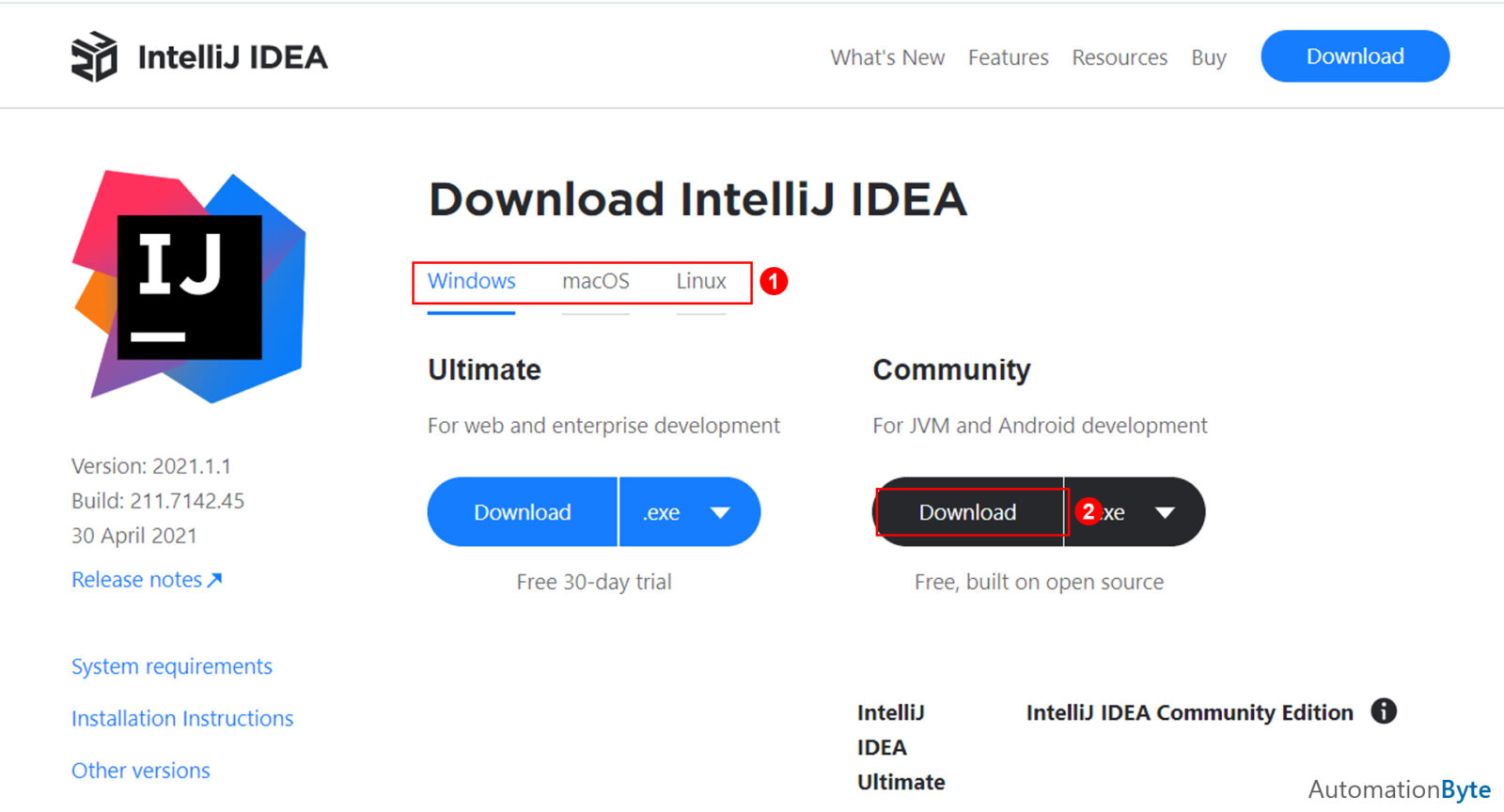Open the What's New menu item

pyautogui.click(x=887, y=57)
